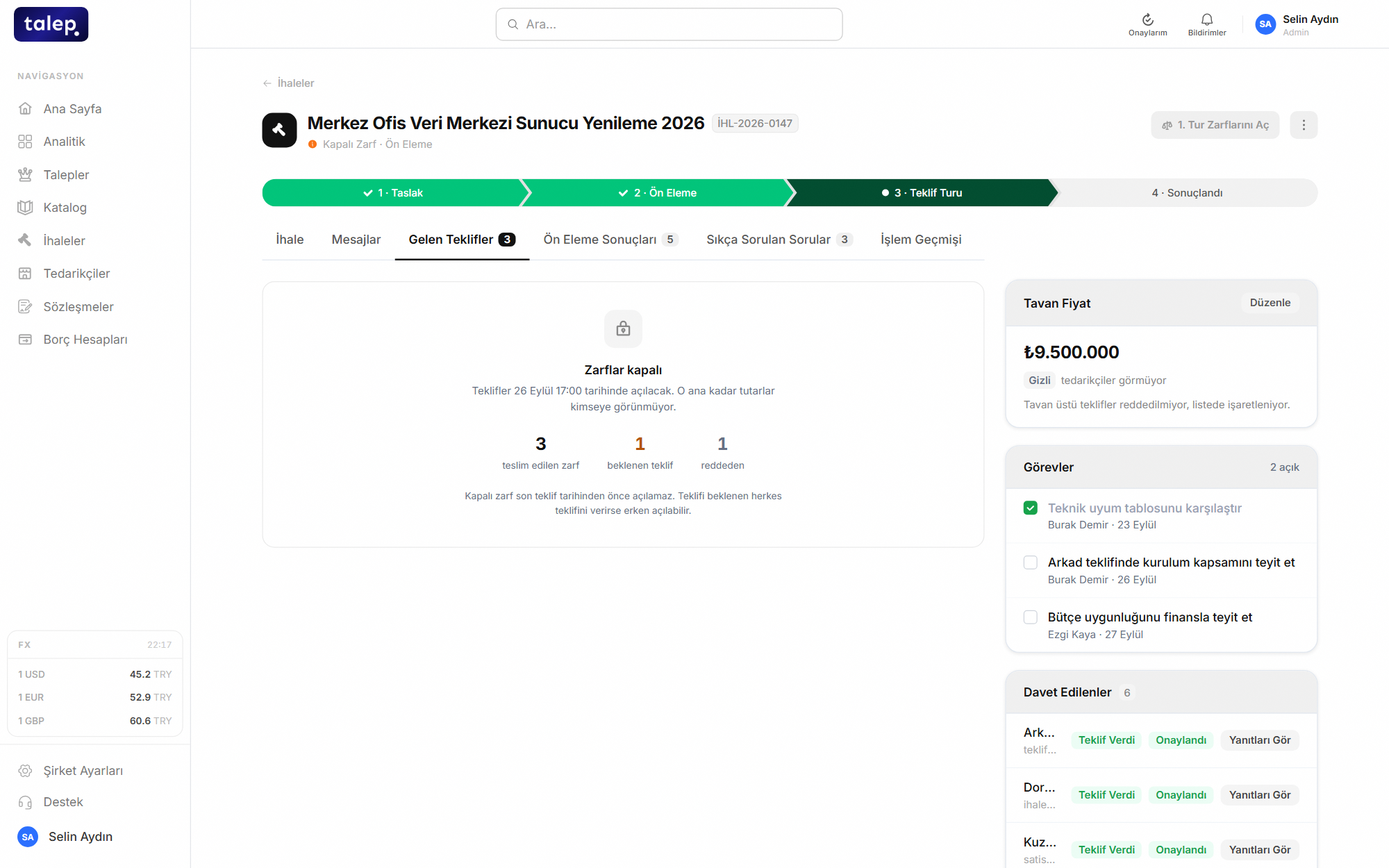Uncheck Teknik uyum tablosunu karşılaştır task
Image resolution: width=1389 pixels, height=868 pixels.
[1031, 508]
